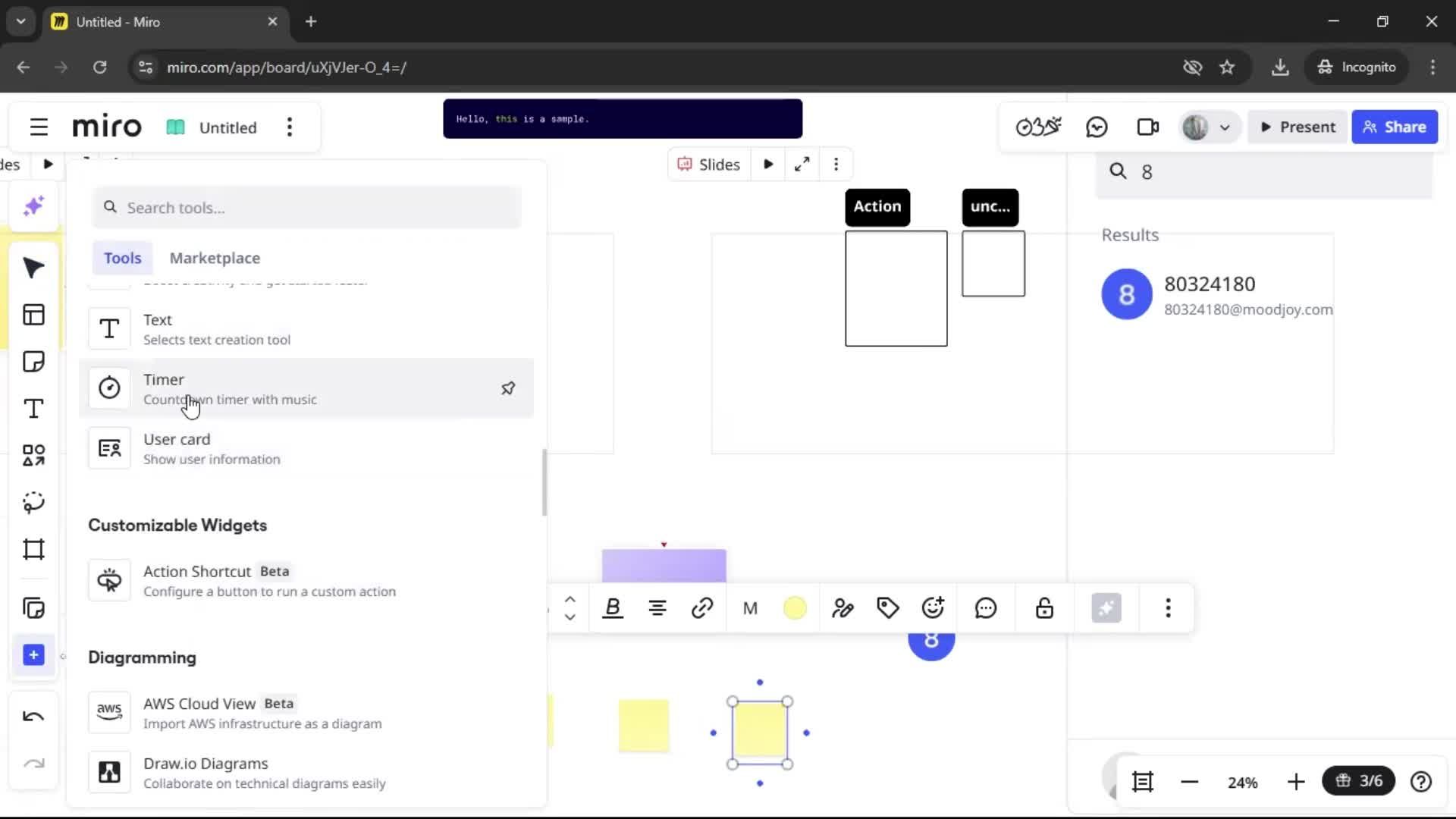This screenshot has width=1456, height=819.
Task: Open the card stack tool
Action: 33,608
